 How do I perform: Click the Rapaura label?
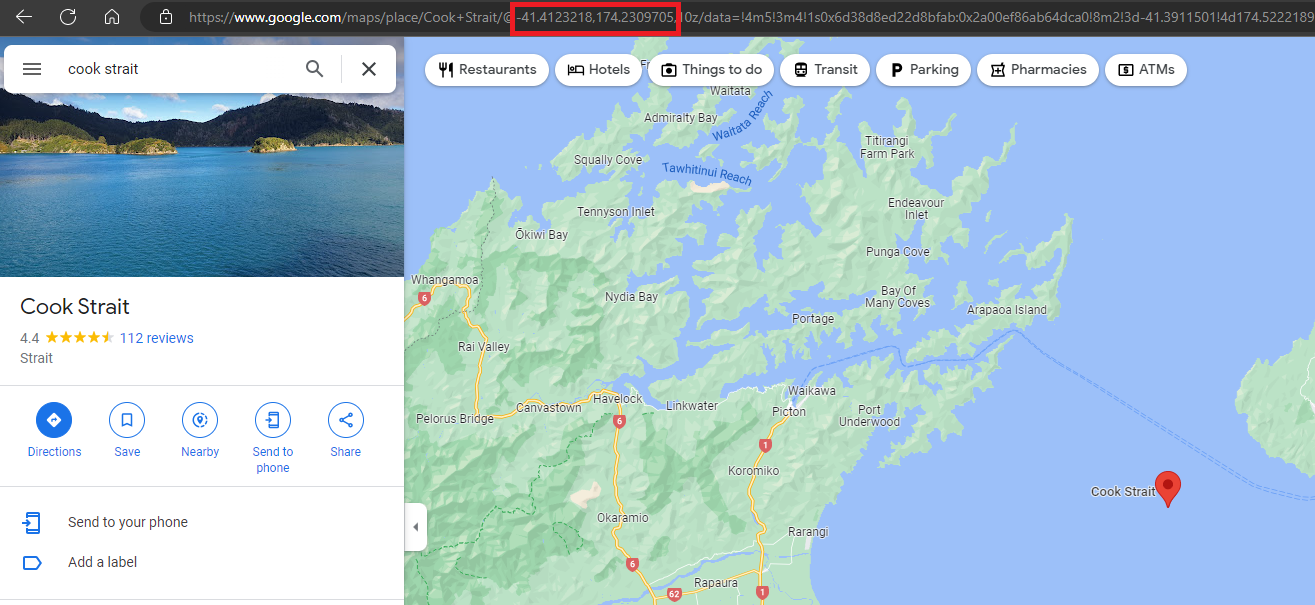[716, 582]
